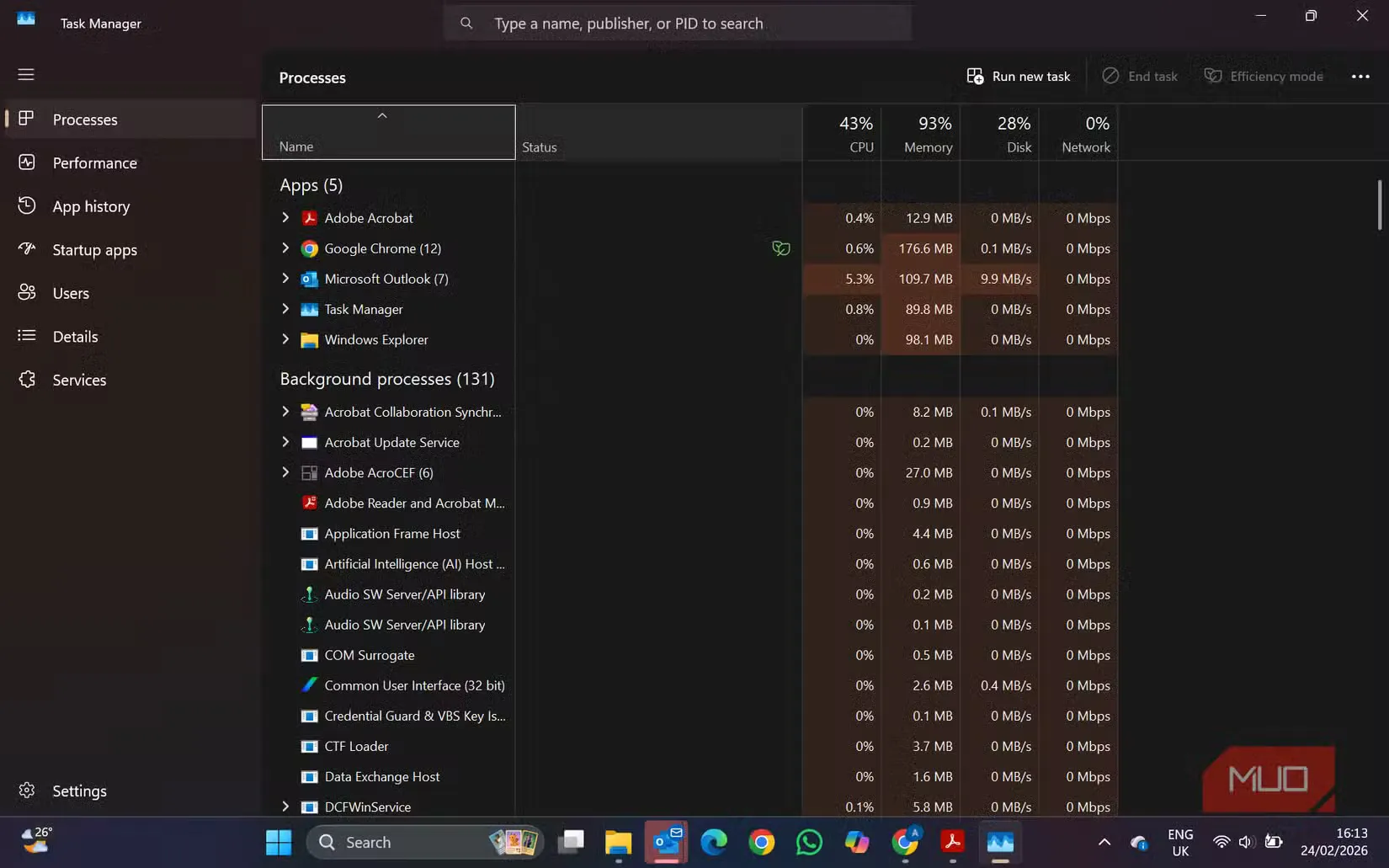The image size is (1389, 868).
Task: Open the Windows Start menu
Action: pyautogui.click(x=278, y=842)
